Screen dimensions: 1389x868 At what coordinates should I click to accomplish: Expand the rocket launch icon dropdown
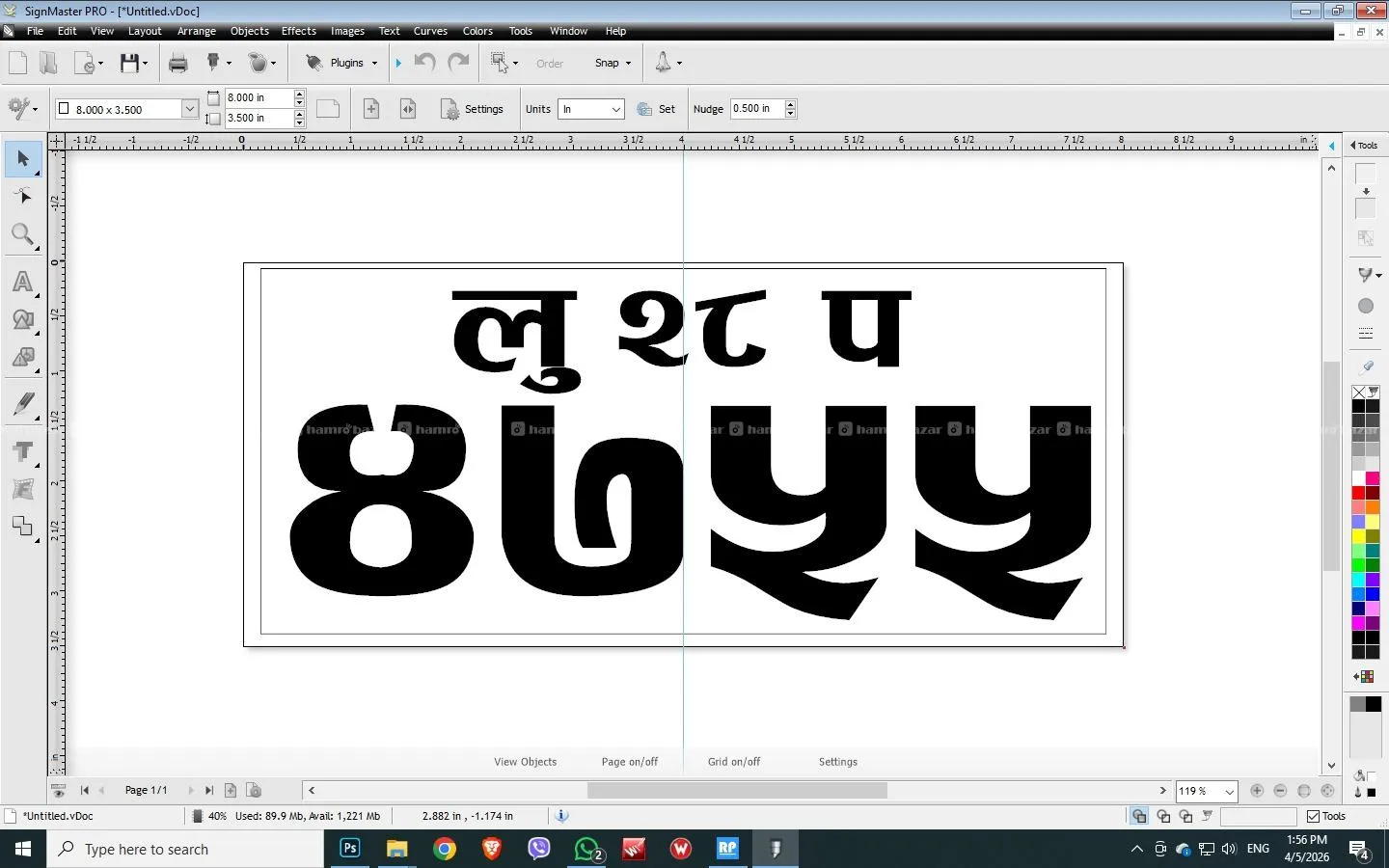[x=679, y=63]
